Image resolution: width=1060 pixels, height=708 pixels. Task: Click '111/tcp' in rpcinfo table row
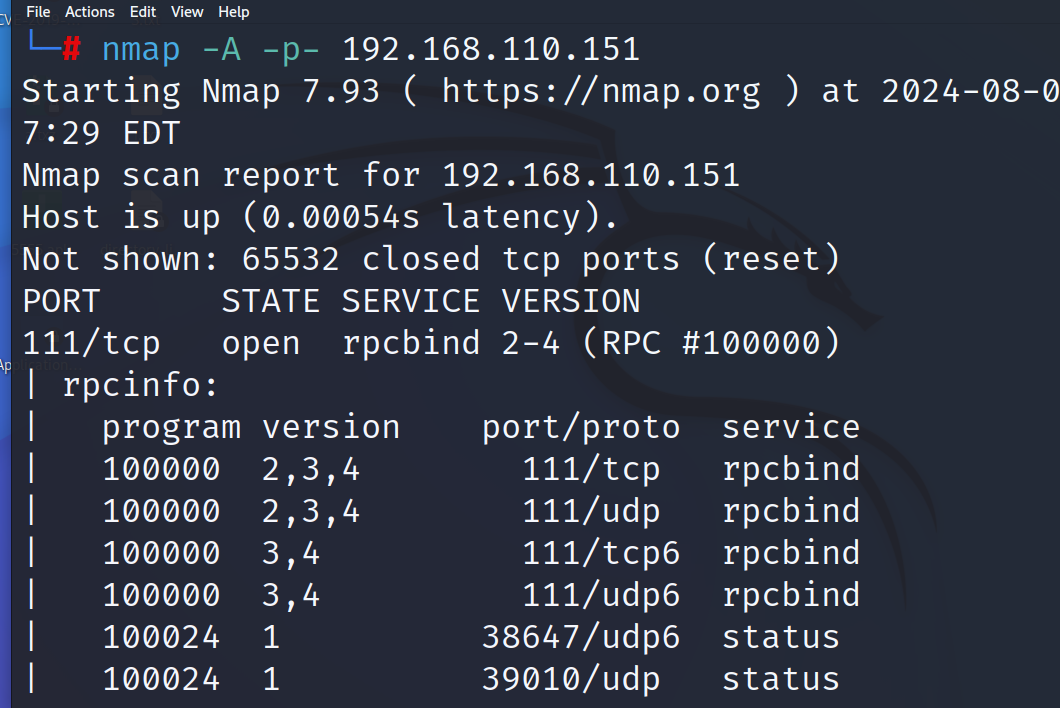[591, 469]
